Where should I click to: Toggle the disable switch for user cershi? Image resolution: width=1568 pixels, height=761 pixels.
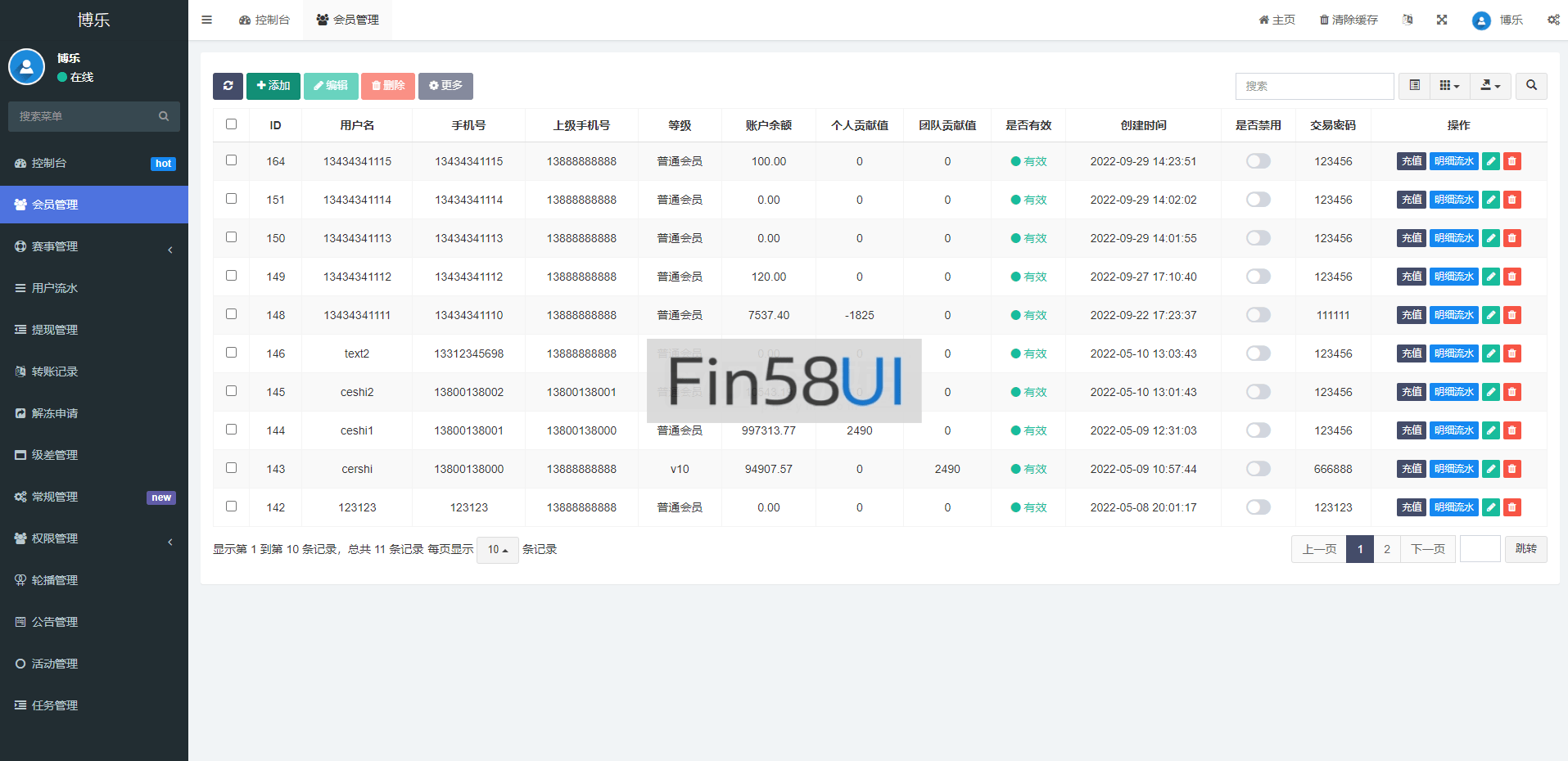1258,469
